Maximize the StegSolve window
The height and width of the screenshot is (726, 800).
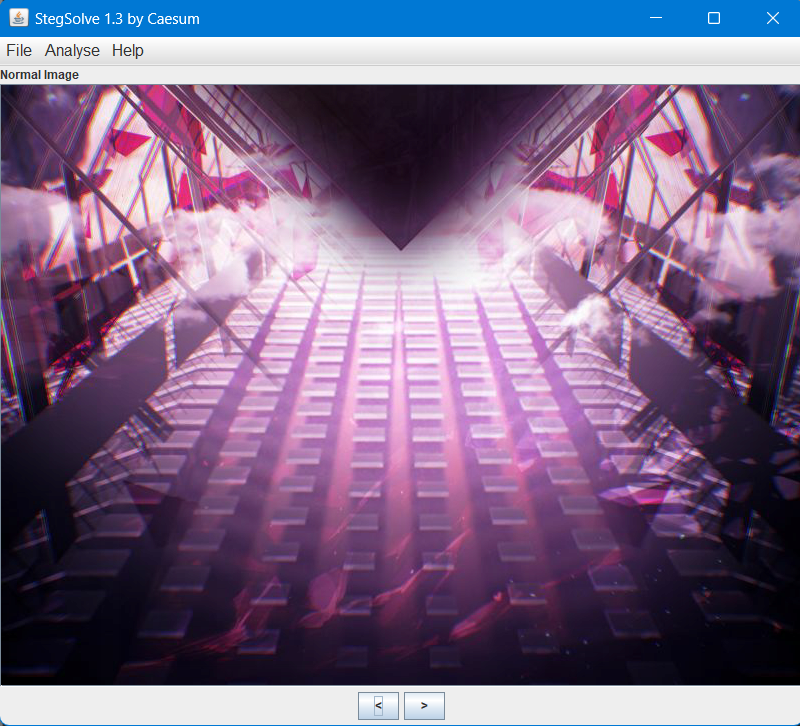click(x=714, y=18)
